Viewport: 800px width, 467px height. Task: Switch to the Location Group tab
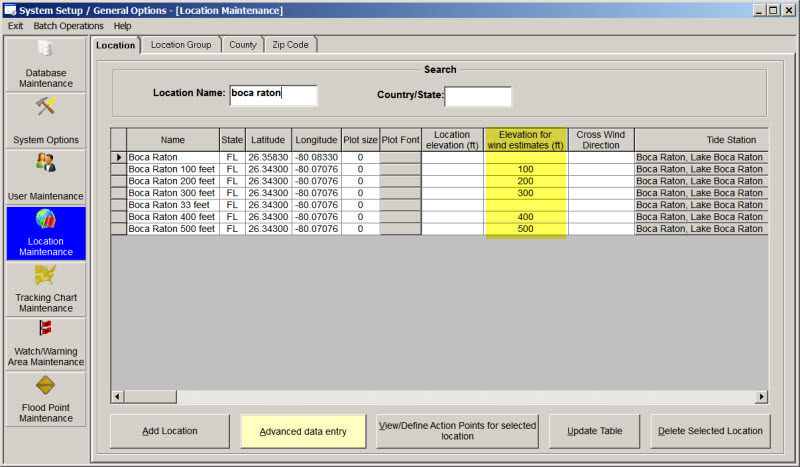coord(181,45)
